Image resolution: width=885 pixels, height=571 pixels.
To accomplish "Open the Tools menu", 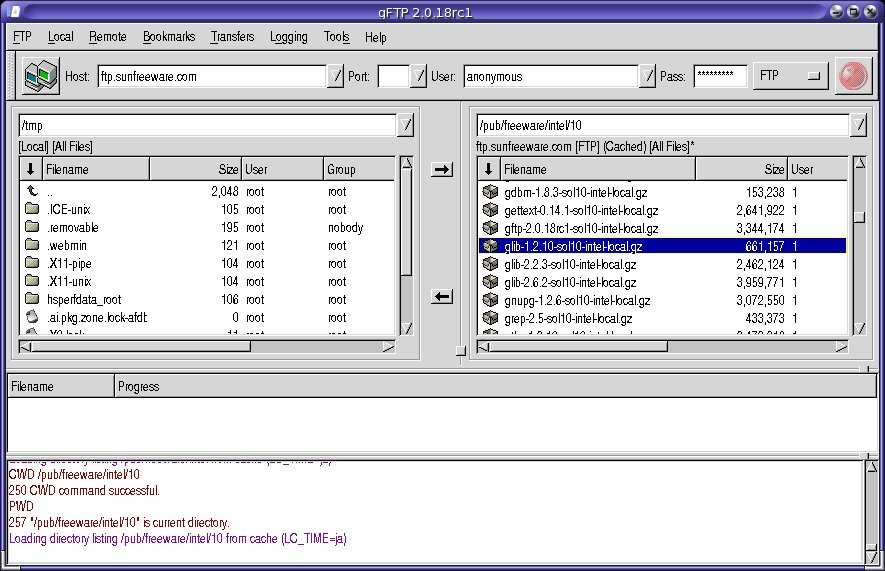I will pyautogui.click(x=336, y=37).
